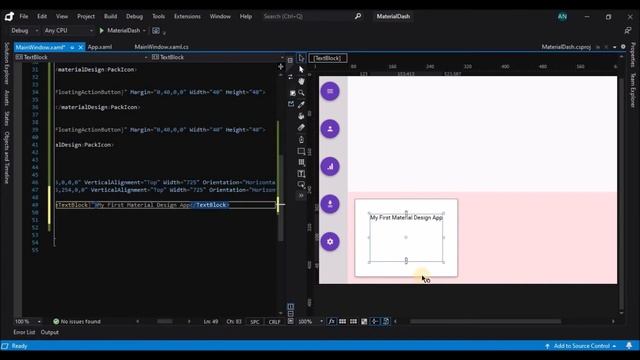This screenshot has width=640, height=360.
Task: Open Objects and Timeline side tab
Action: (7, 158)
